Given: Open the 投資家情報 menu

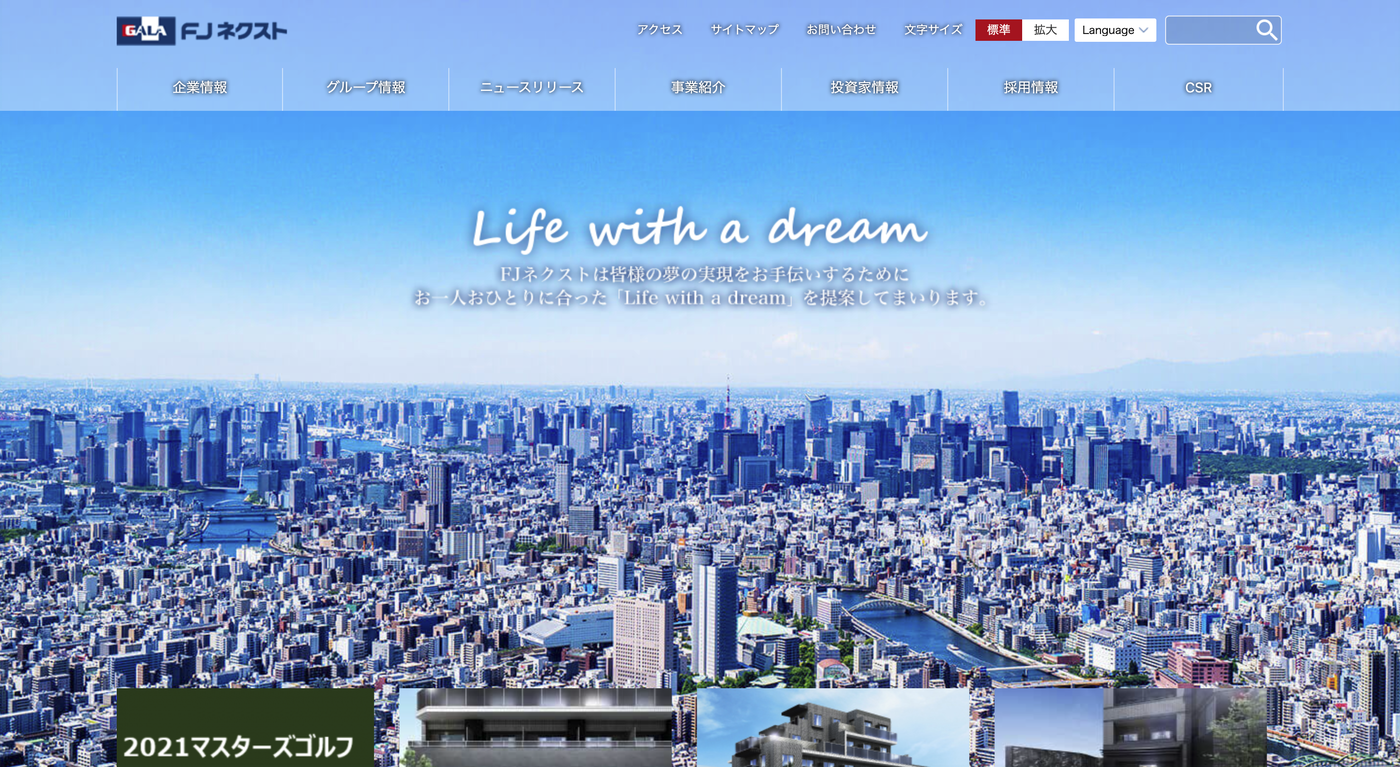Looking at the screenshot, I should (x=864, y=88).
